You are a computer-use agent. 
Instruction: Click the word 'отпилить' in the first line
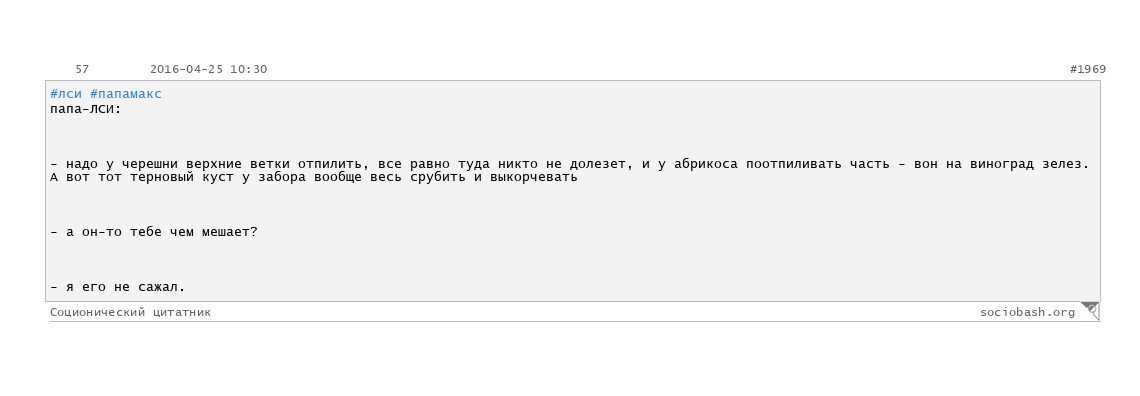pos(329,164)
